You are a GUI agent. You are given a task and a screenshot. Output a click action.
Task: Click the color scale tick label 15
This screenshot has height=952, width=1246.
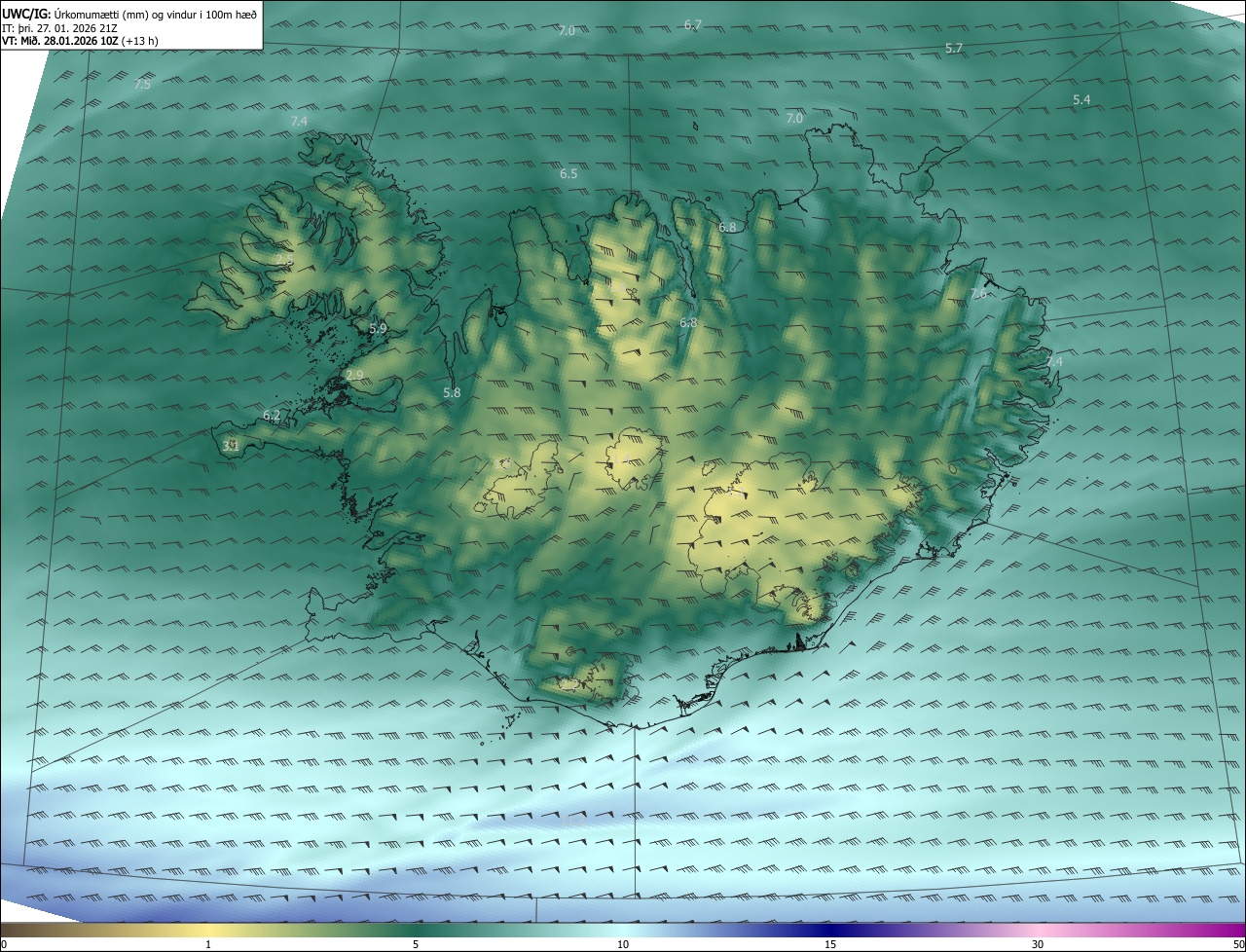[x=830, y=944]
